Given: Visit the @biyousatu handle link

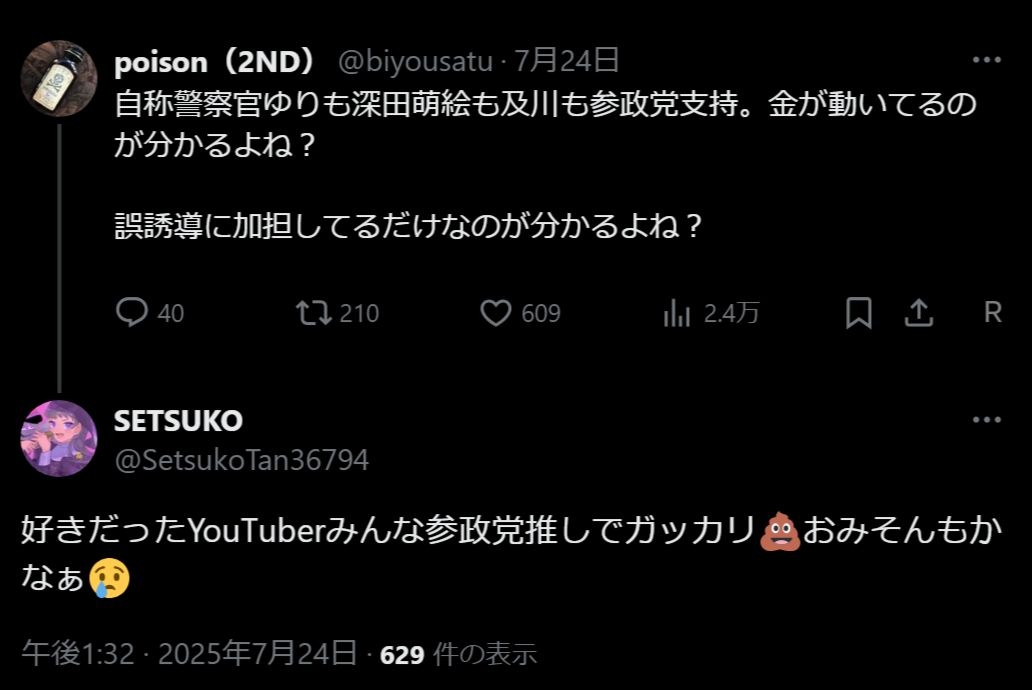Looking at the screenshot, I should pyautogui.click(x=416, y=61).
